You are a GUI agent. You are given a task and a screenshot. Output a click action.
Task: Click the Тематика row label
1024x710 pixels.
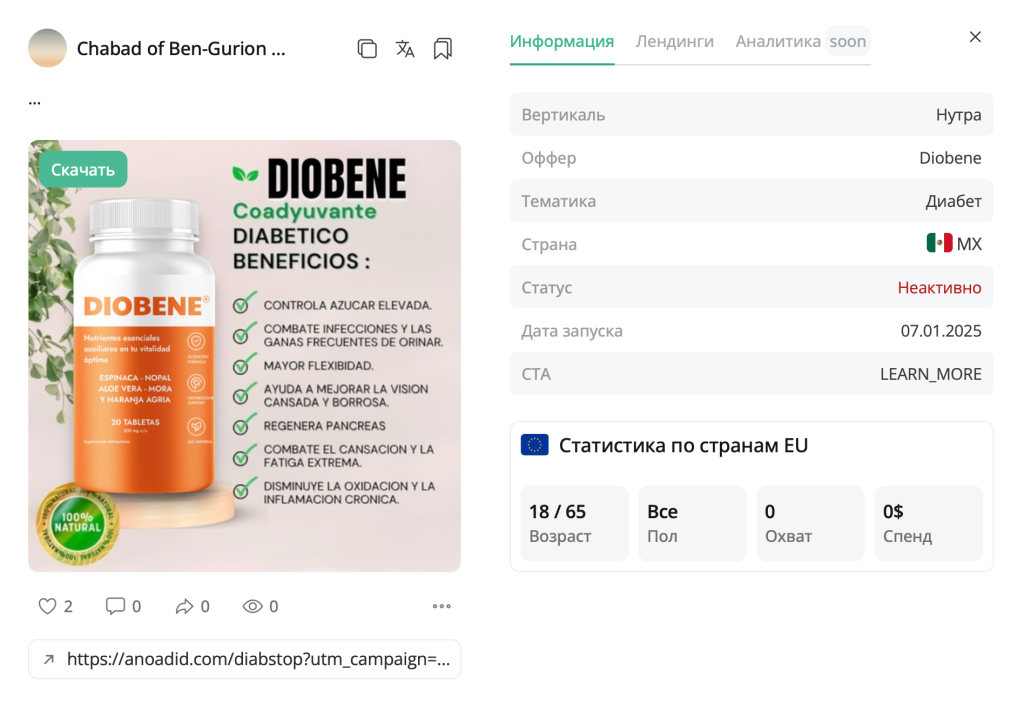[x=558, y=201]
